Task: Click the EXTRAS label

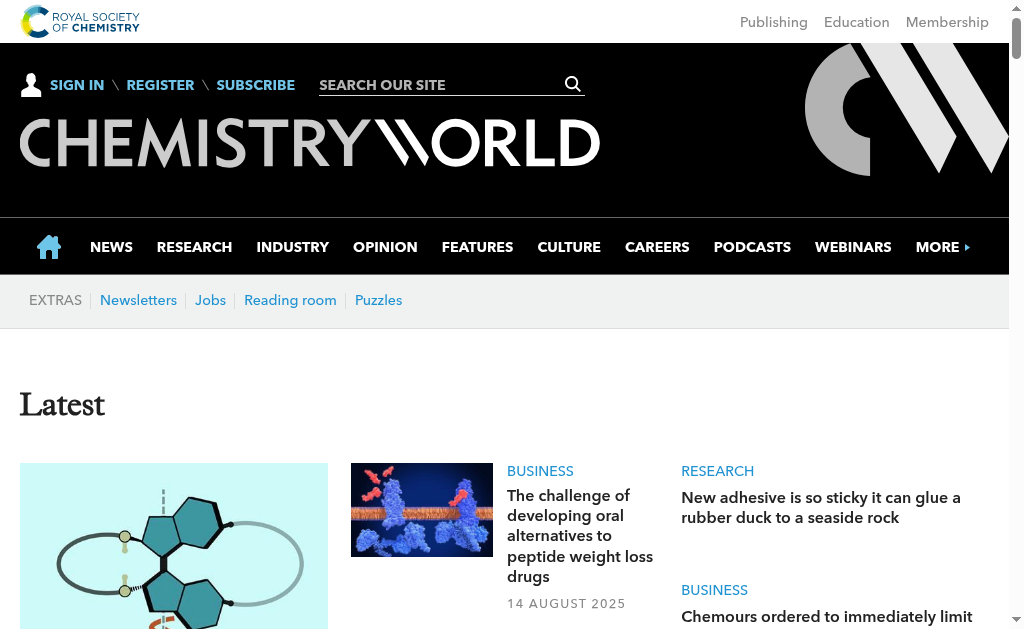Action: [x=56, y=300]
